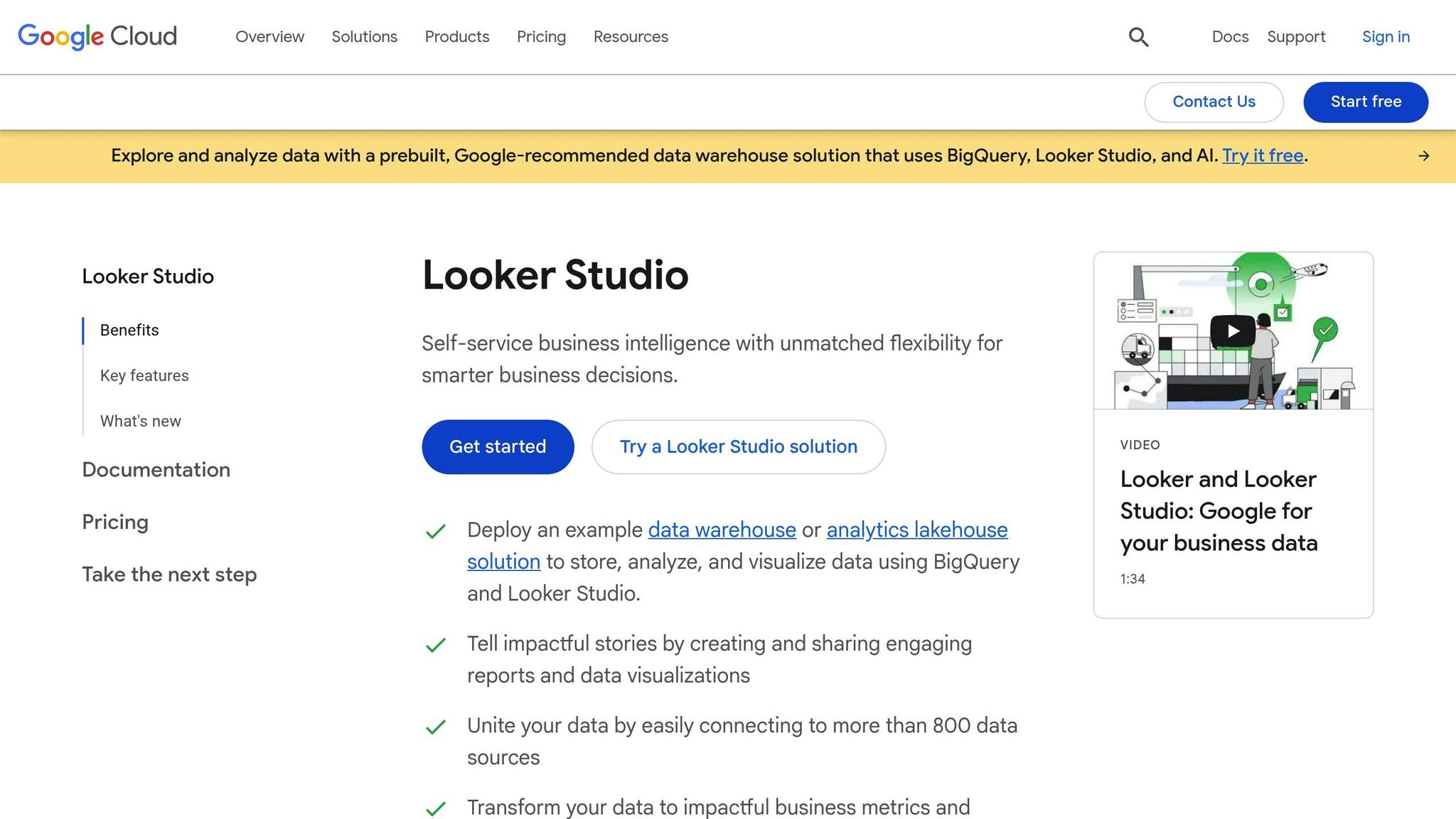Click the video thumbnail illustration
Screen dimensions: 1456x819
pyautogui.click(x=1233, y=331)
